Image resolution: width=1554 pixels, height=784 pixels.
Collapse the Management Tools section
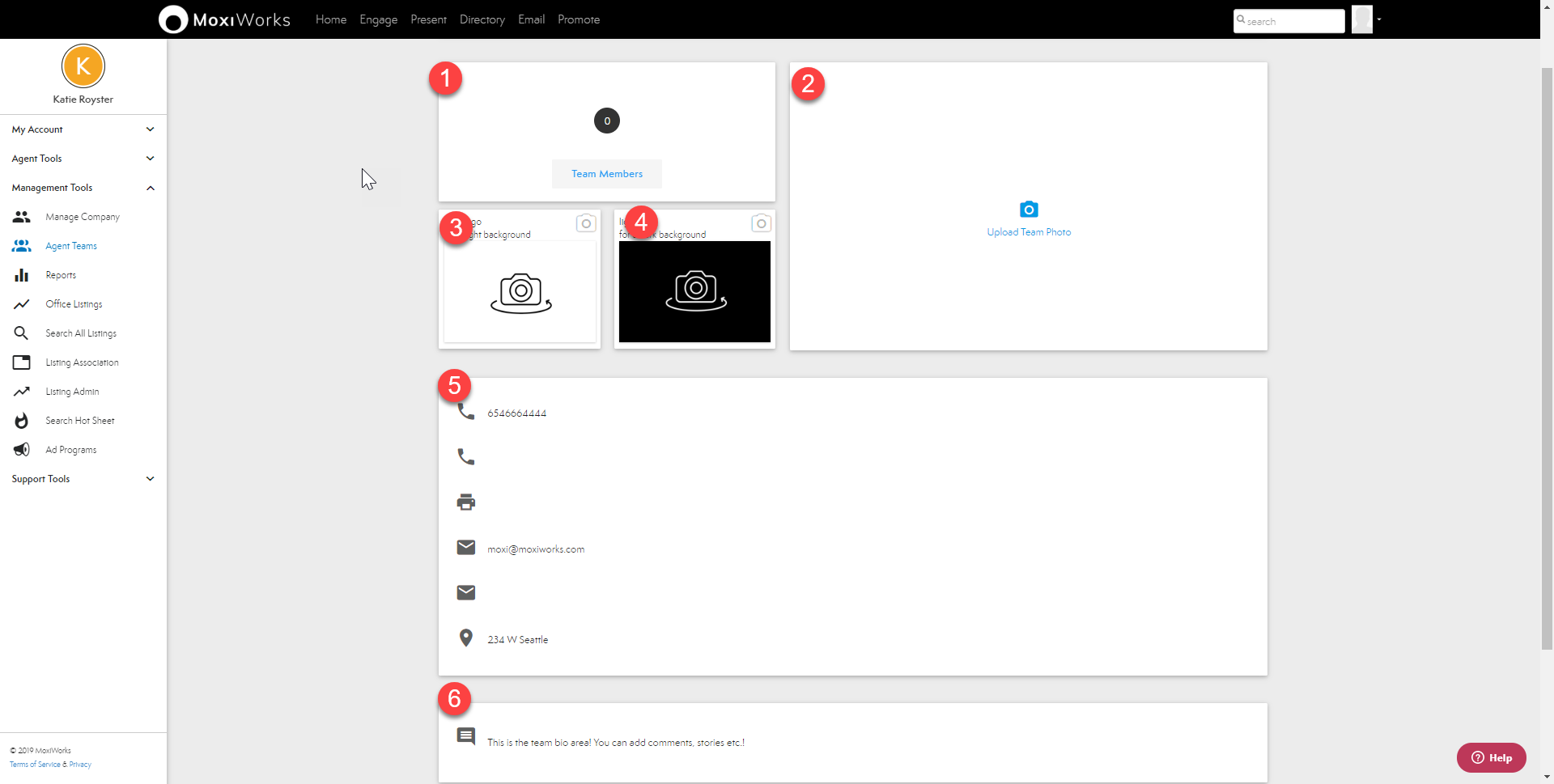[x=150, y=188]
